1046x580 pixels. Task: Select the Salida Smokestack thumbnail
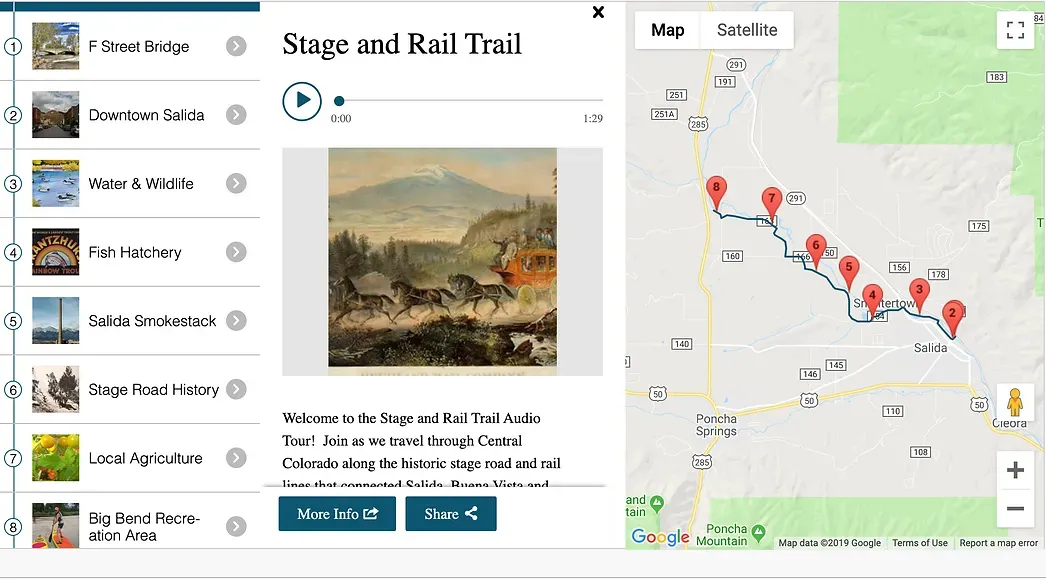coord(55,321)
